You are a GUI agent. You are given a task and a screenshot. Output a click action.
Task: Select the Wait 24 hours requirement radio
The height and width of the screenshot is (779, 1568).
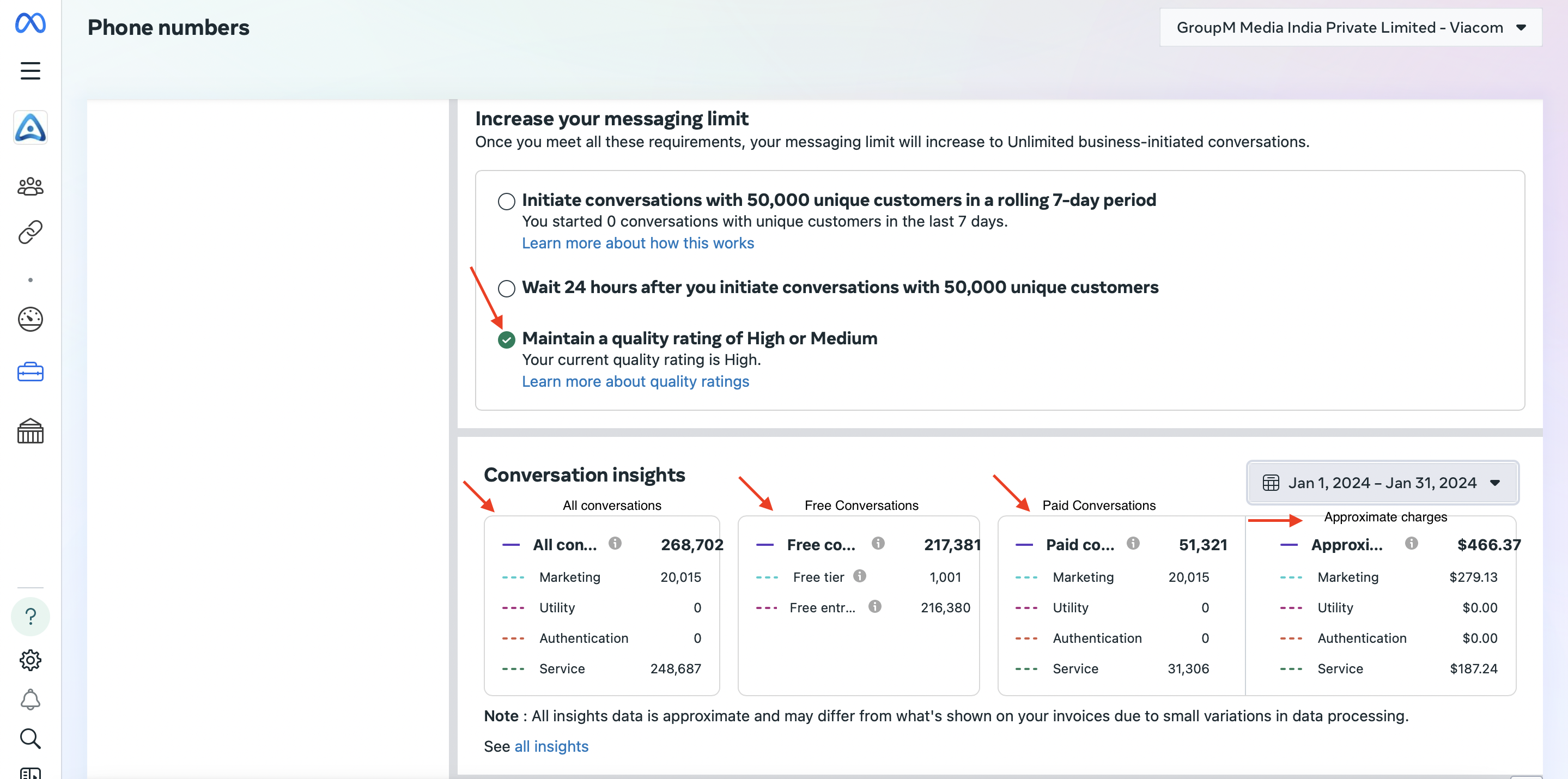click(x=507, y=288)
